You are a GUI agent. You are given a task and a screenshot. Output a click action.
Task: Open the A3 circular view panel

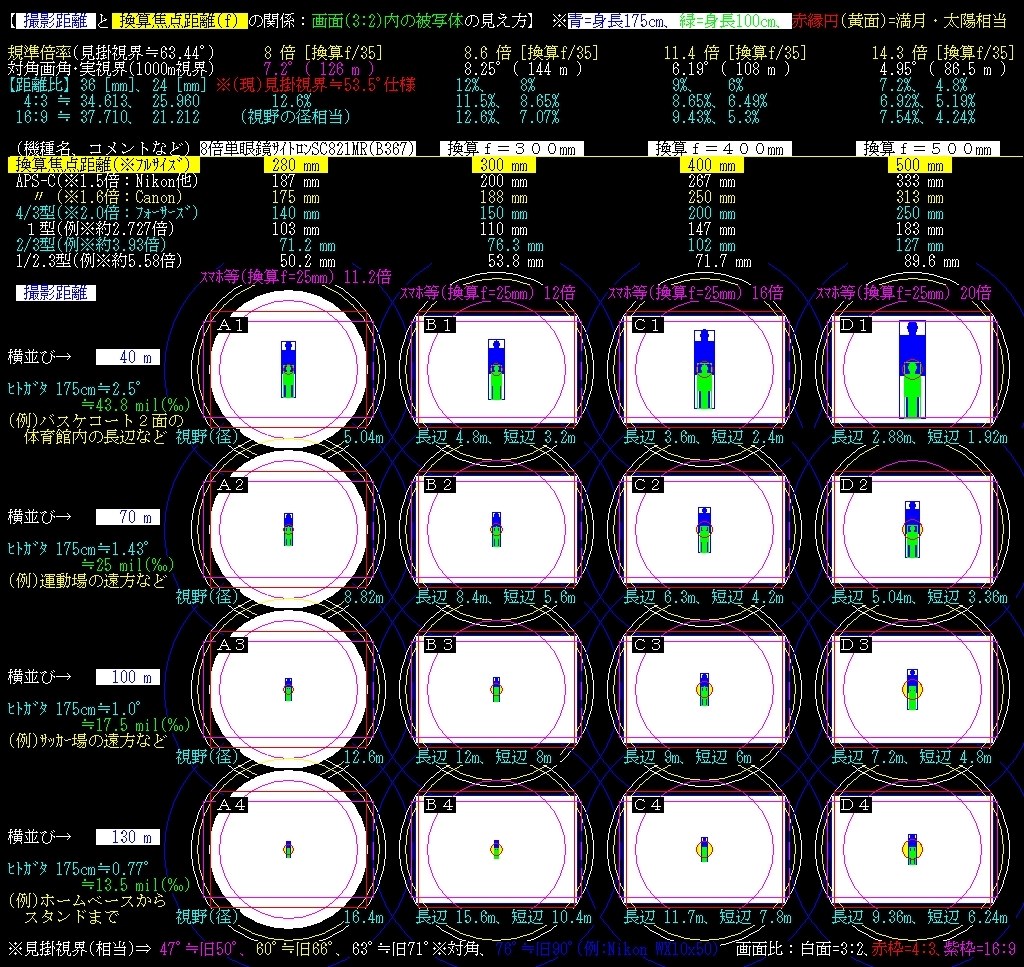tap(288, 689)
